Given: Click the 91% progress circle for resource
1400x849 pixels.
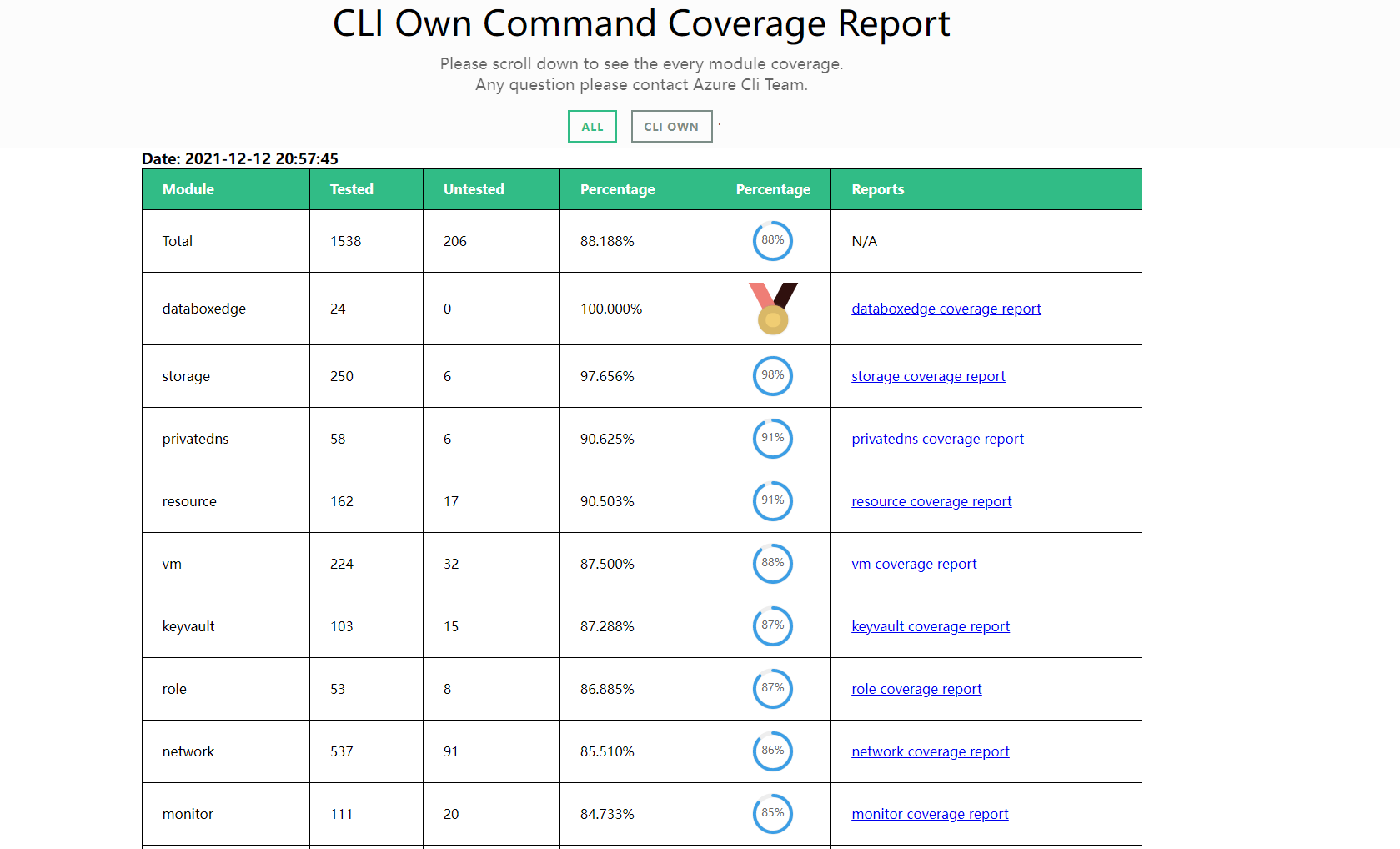Looking at the screenshot, I should 773,501.
